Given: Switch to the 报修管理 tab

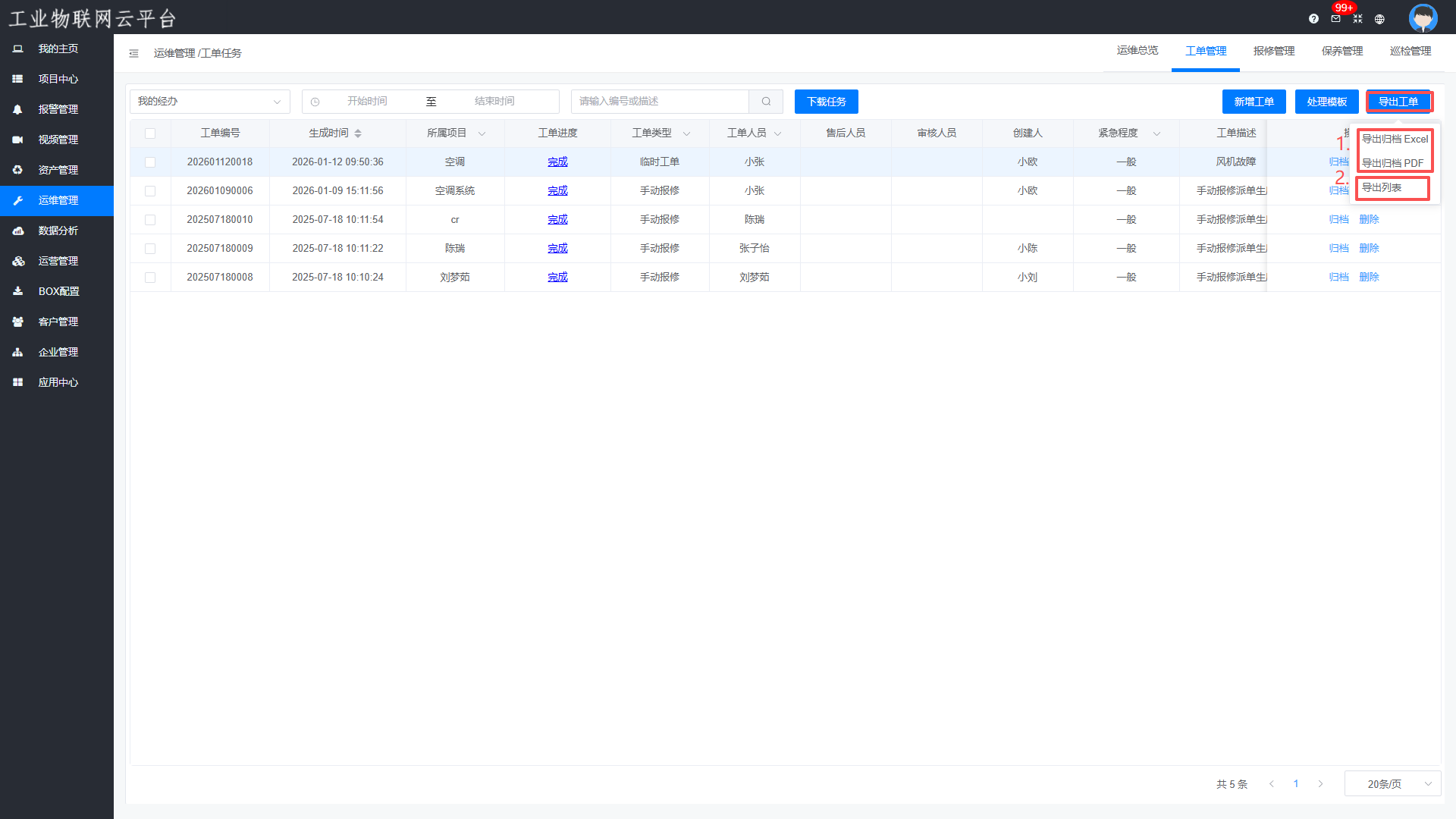Looking at the screenshot, I should (x=1273, y=51).
